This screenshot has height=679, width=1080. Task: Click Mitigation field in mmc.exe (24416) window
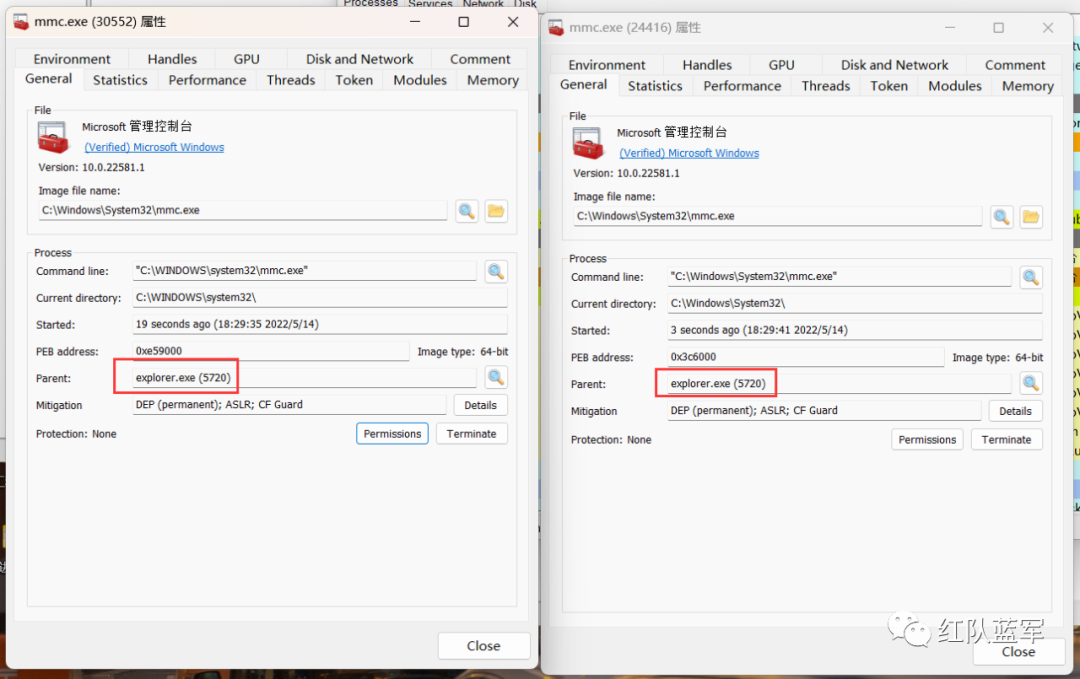coord(824,410)
